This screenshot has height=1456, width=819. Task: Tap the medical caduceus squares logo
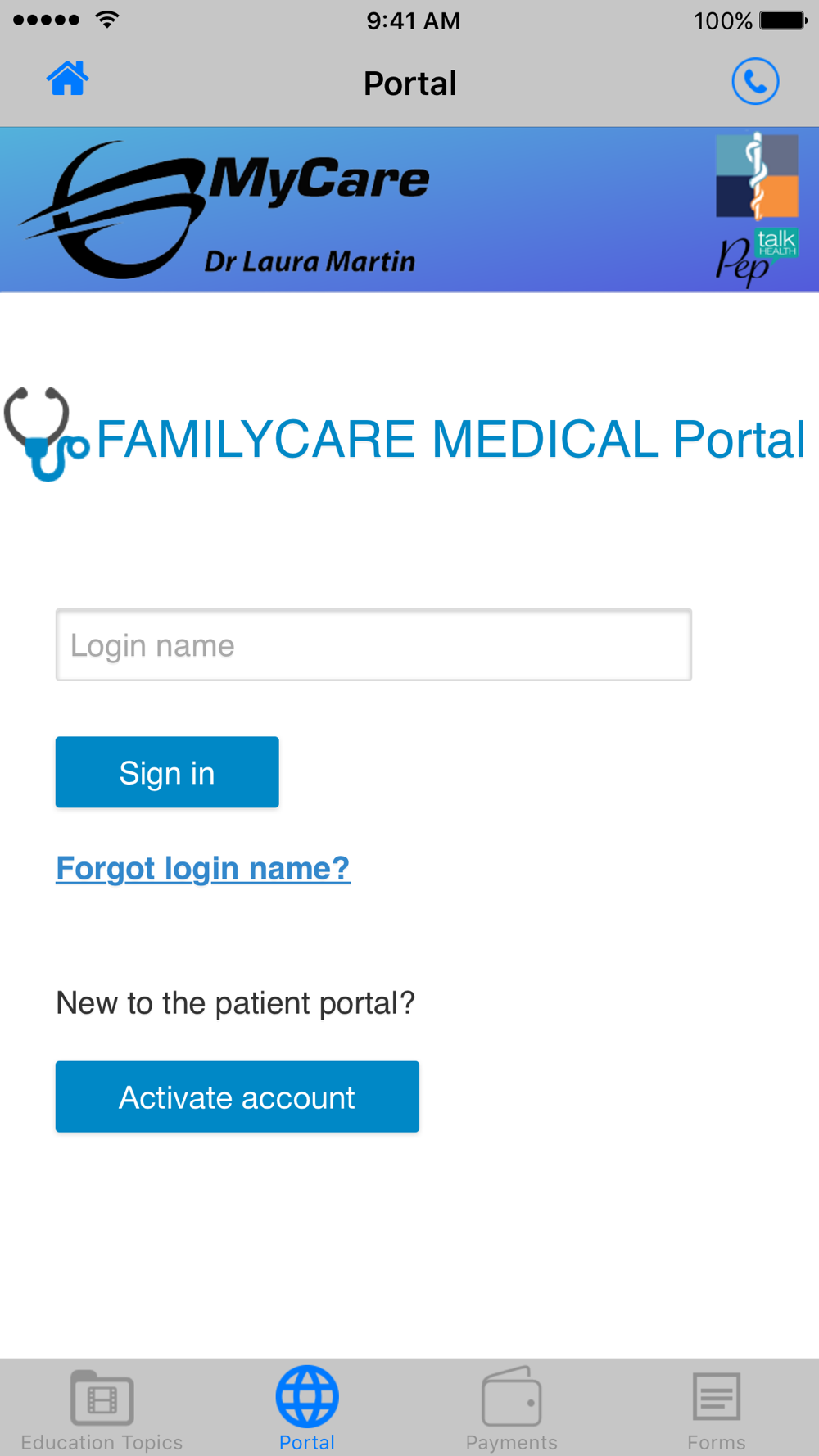pos(757,176)
